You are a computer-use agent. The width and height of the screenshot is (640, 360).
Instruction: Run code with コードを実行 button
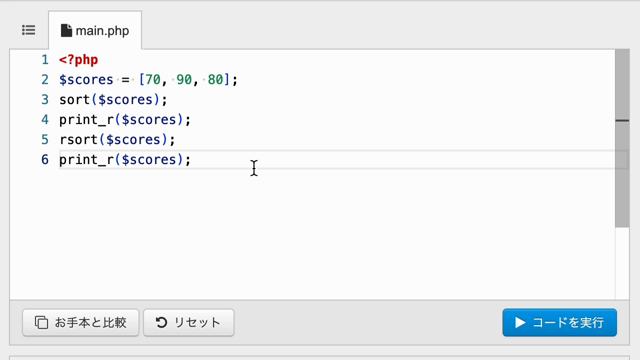560,322
